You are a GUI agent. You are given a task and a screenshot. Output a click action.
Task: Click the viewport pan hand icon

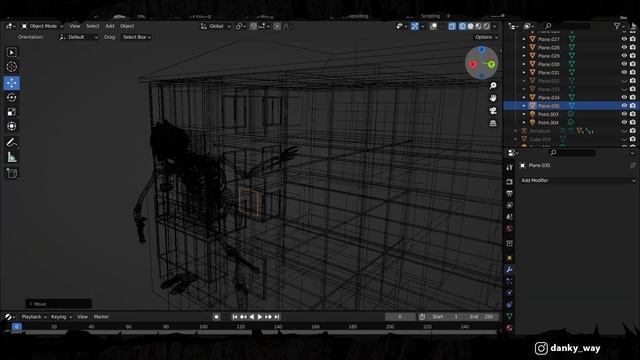click(493, 98)
